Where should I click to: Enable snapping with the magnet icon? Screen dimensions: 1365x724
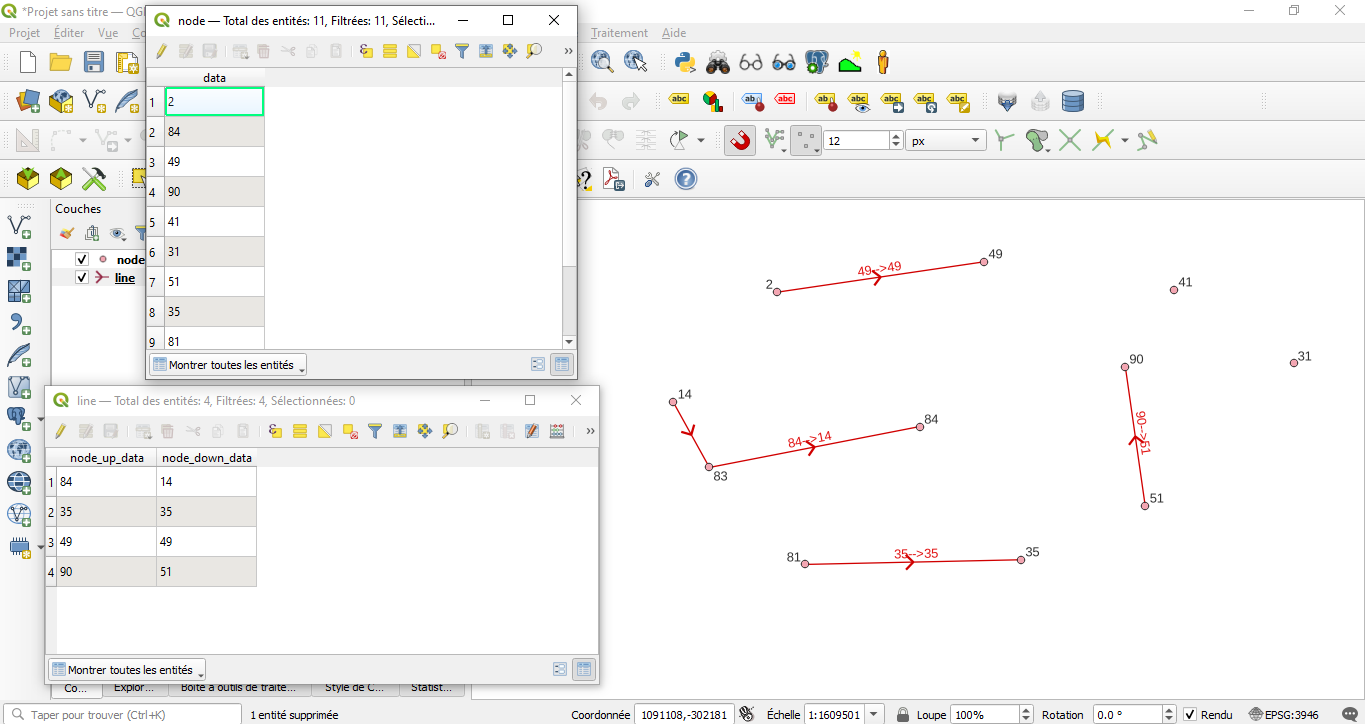[x=740, y=140]
